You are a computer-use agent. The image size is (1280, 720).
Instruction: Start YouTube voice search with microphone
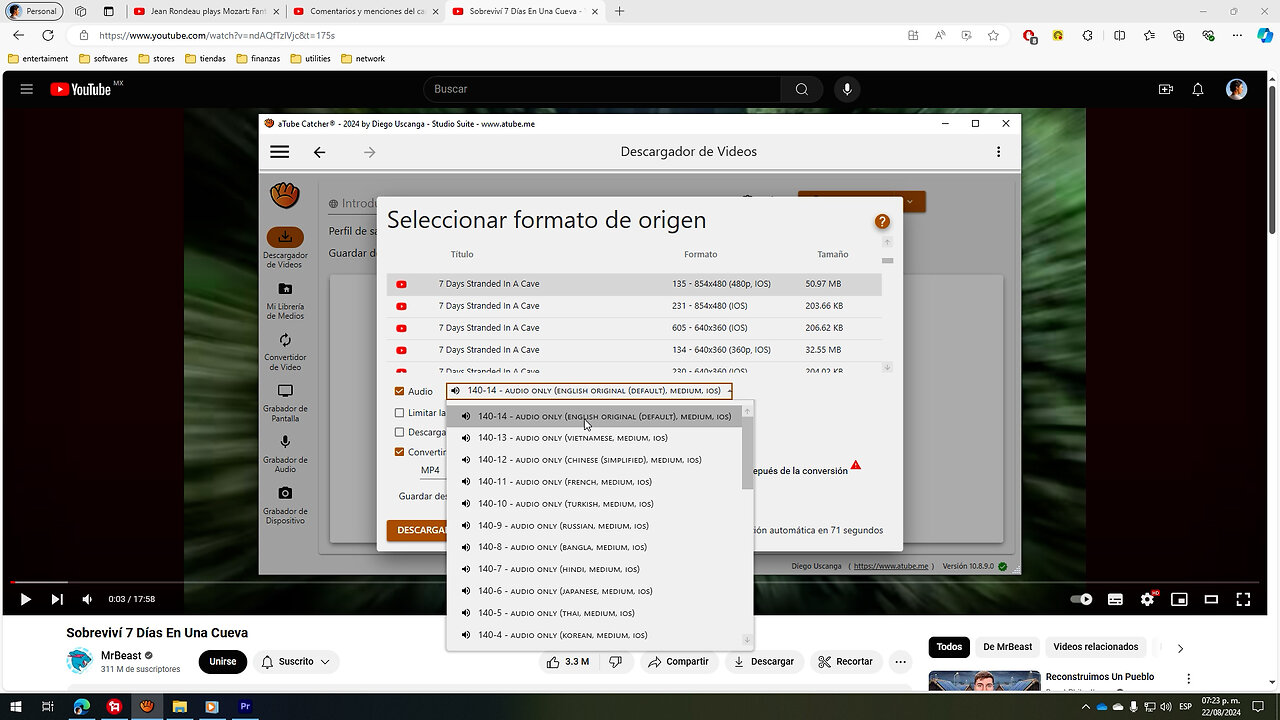click(847, 89)
